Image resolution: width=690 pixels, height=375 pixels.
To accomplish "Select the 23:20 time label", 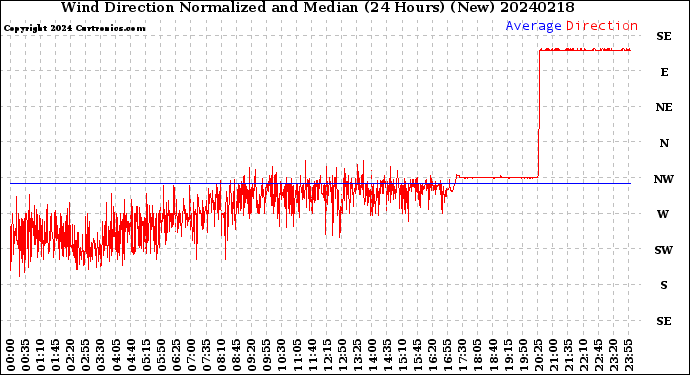I will pyautogui.click(x=613, y=355).
